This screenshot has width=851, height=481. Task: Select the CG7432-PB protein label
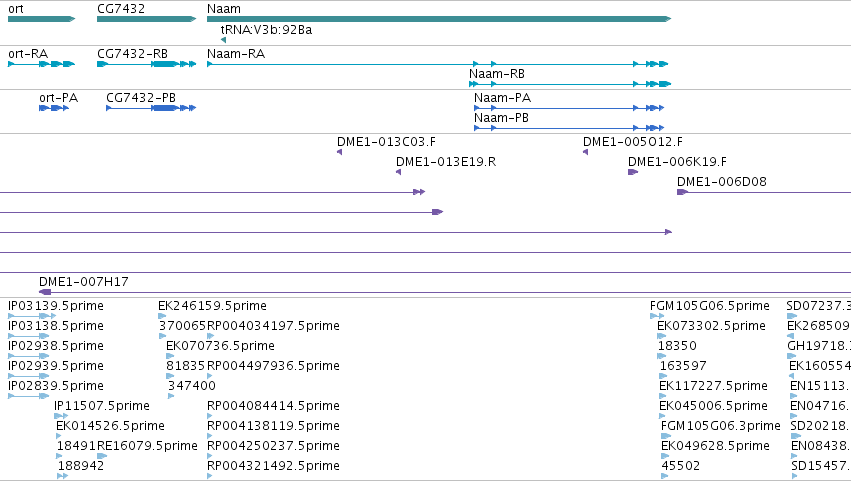[x=141, y=98]
